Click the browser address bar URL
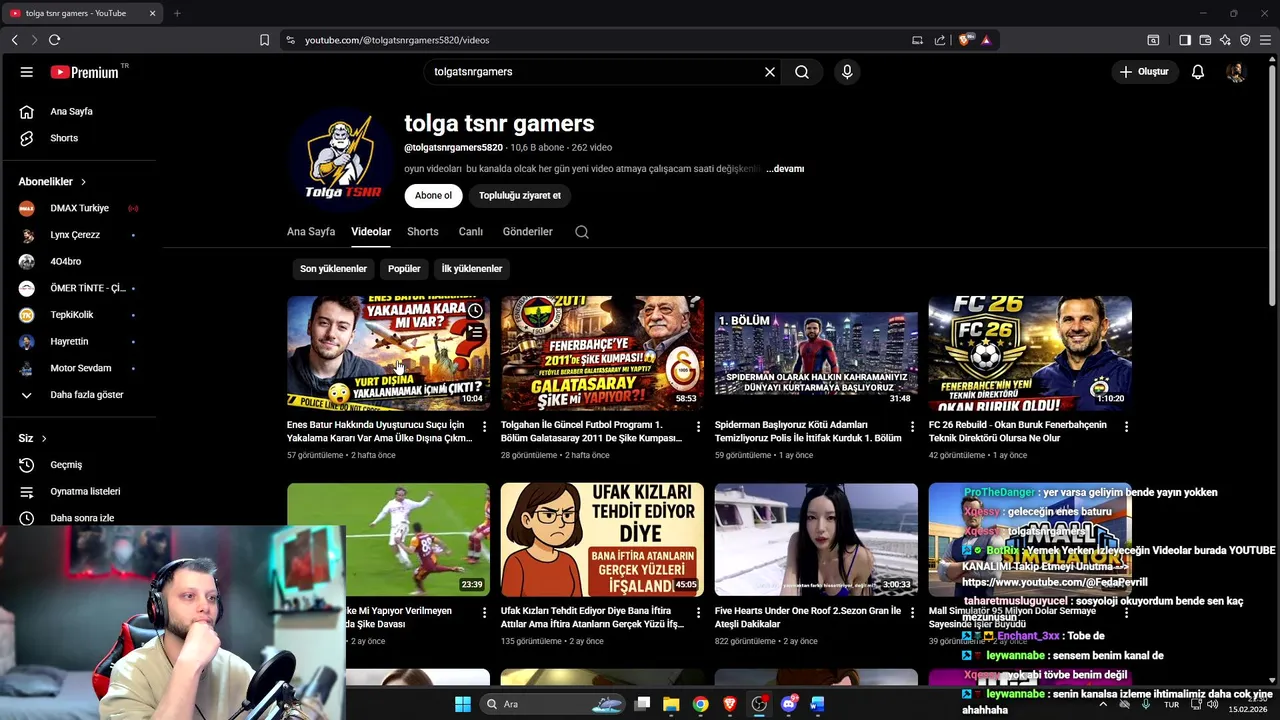 [397, 40]
